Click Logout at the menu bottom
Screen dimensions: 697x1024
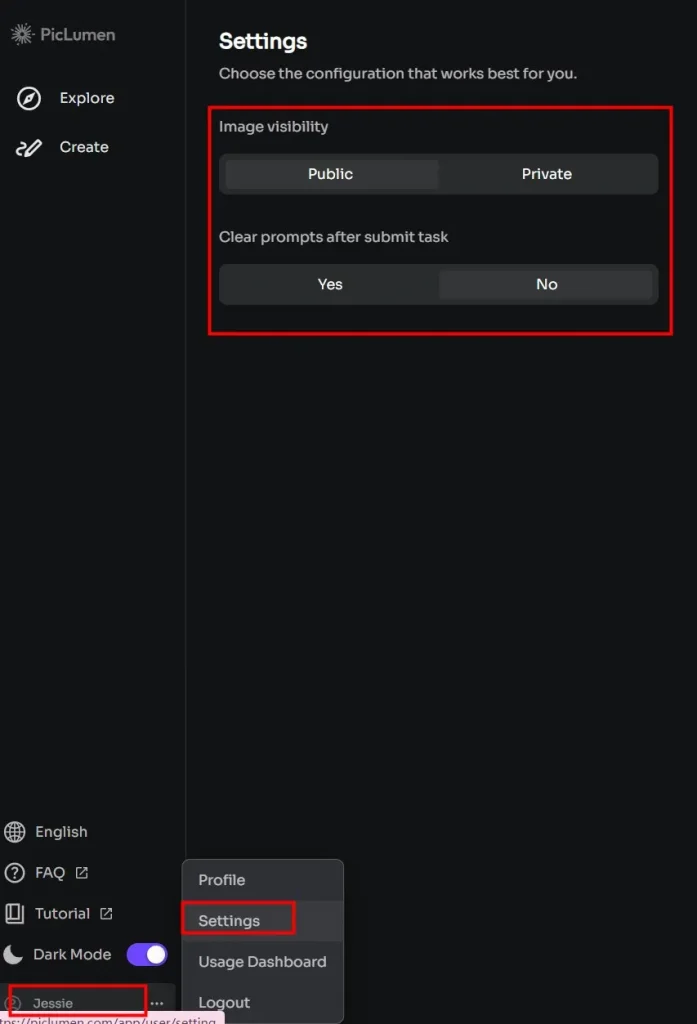[x=223, y=1003]
